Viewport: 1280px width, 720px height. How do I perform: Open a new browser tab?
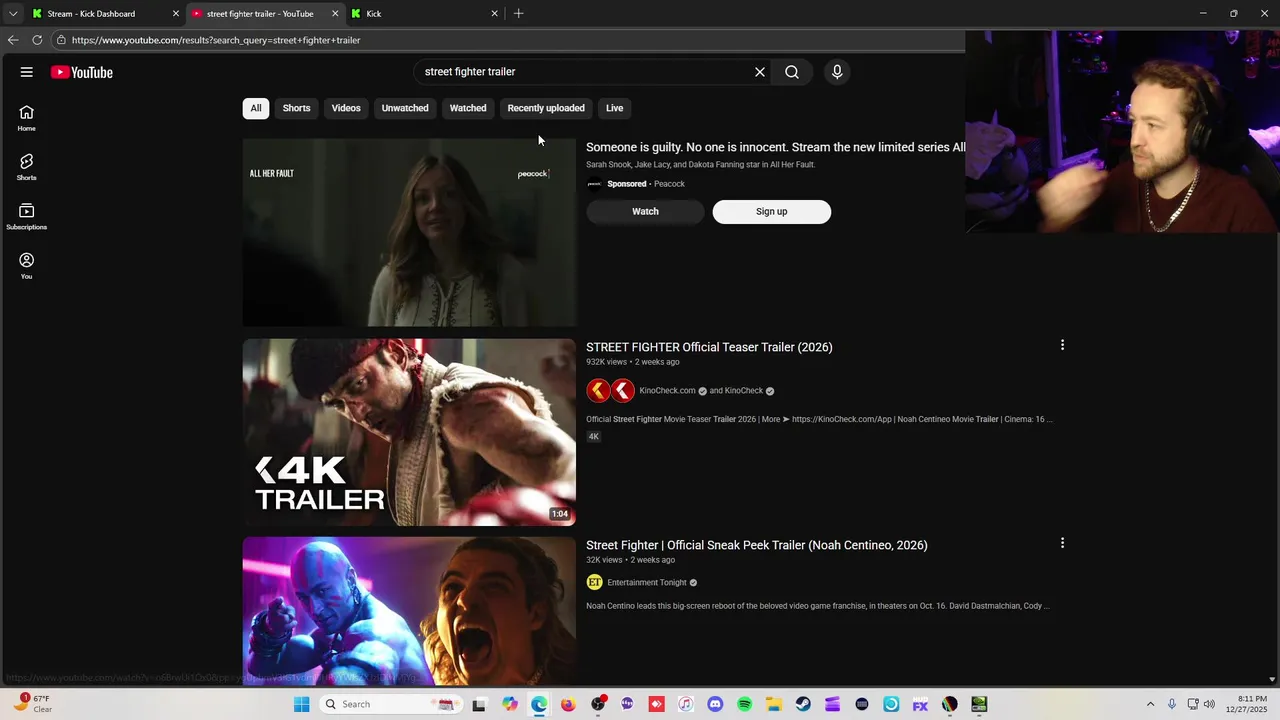coord(518,13)
